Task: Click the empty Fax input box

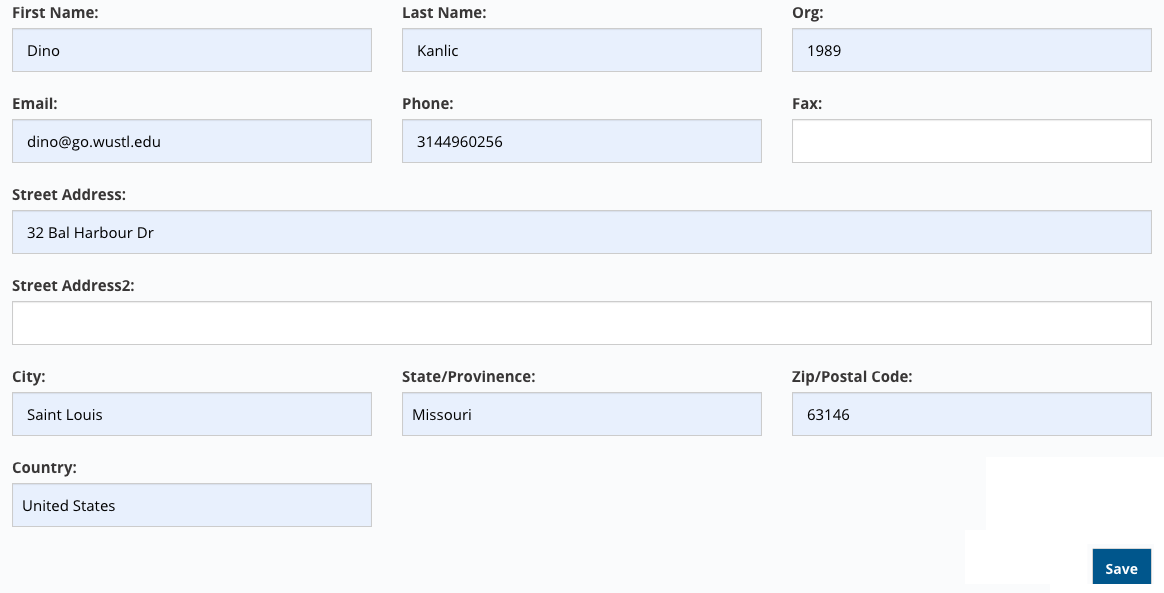Action: click(972, 141)
